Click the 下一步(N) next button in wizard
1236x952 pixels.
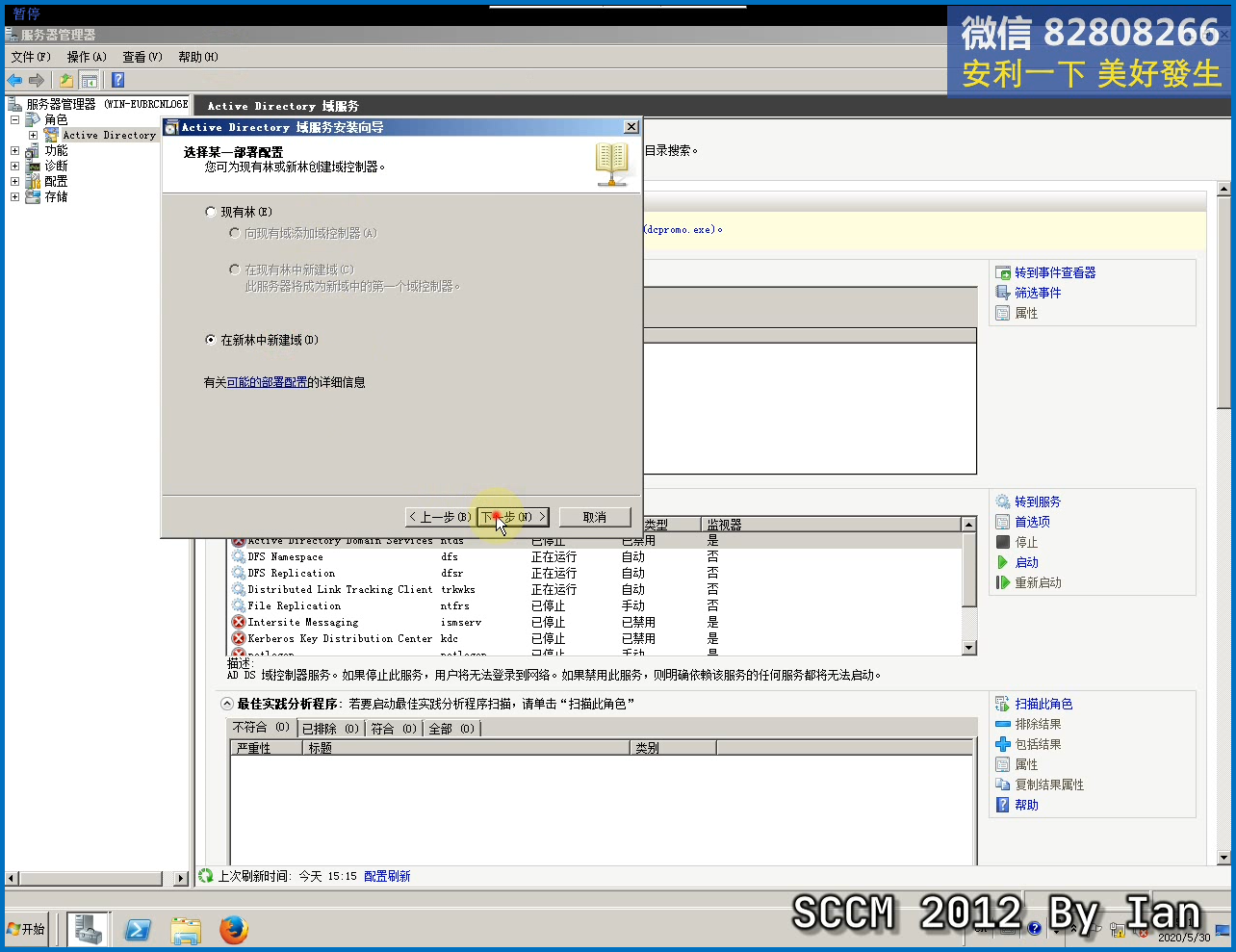[x=513, y=517]
